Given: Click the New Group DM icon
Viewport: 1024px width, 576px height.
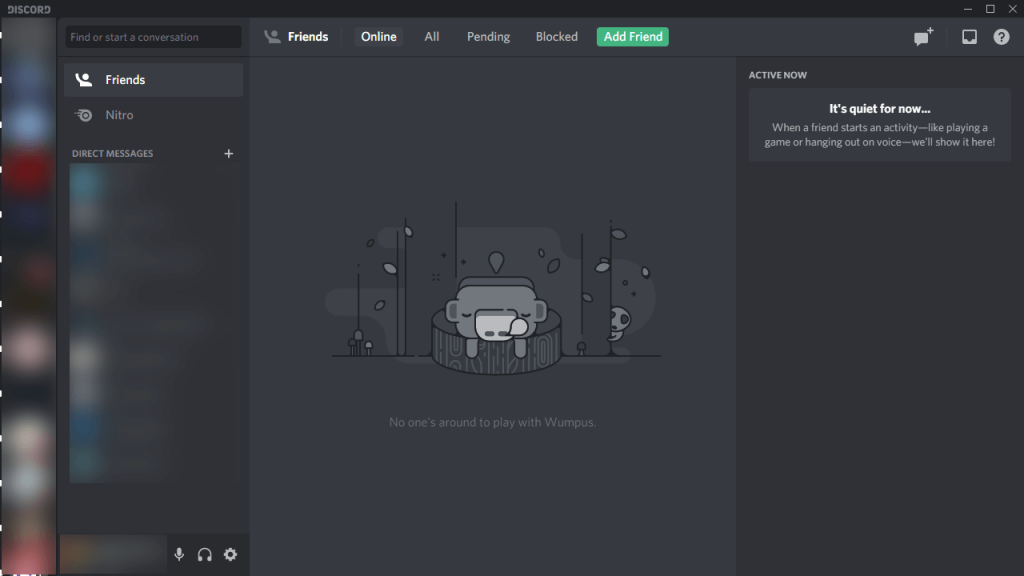Looking at the screenshot, I should (923, 37).
